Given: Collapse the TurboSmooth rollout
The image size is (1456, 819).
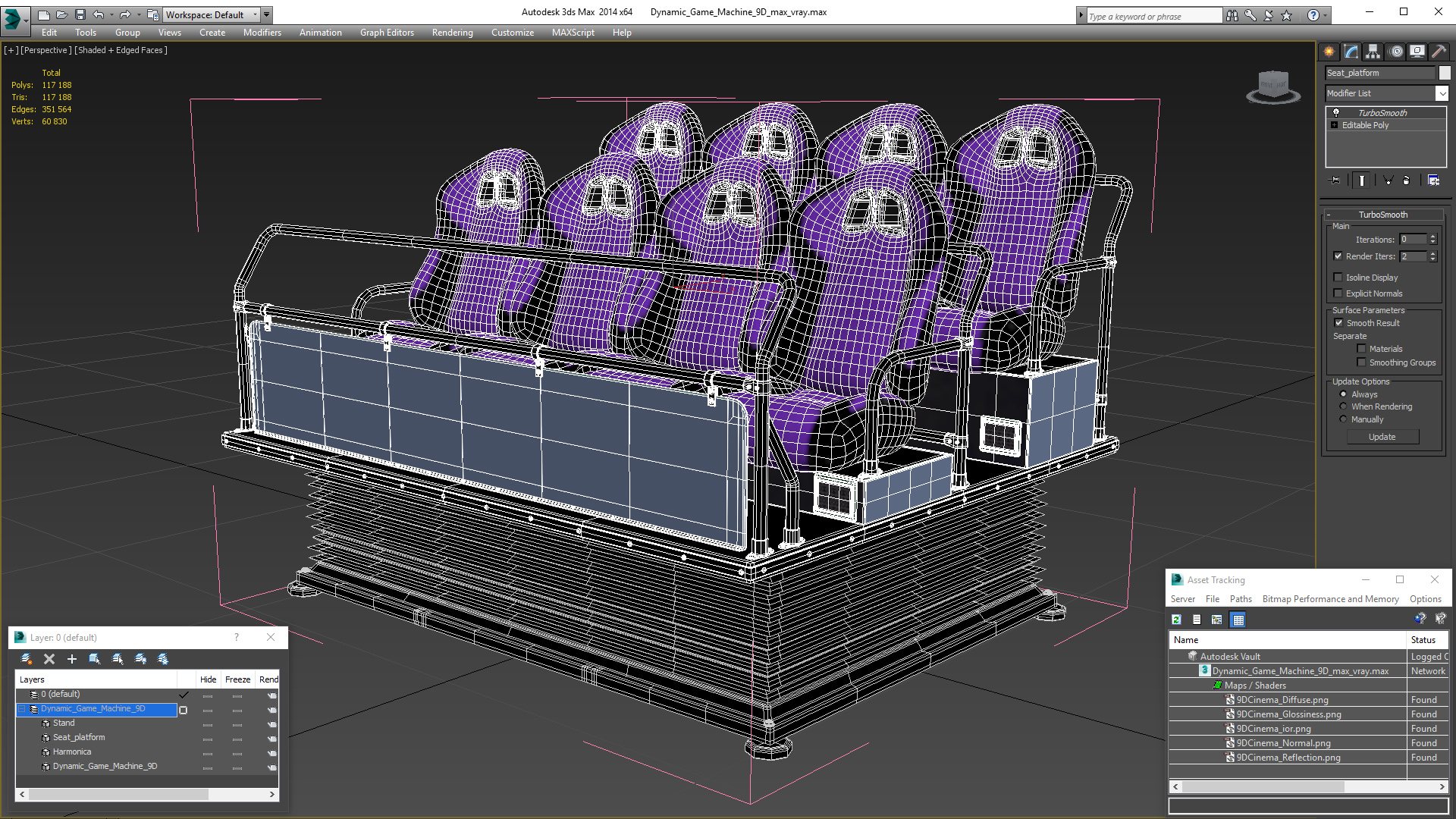Looking at the screenshot, I should point(1329,215).
